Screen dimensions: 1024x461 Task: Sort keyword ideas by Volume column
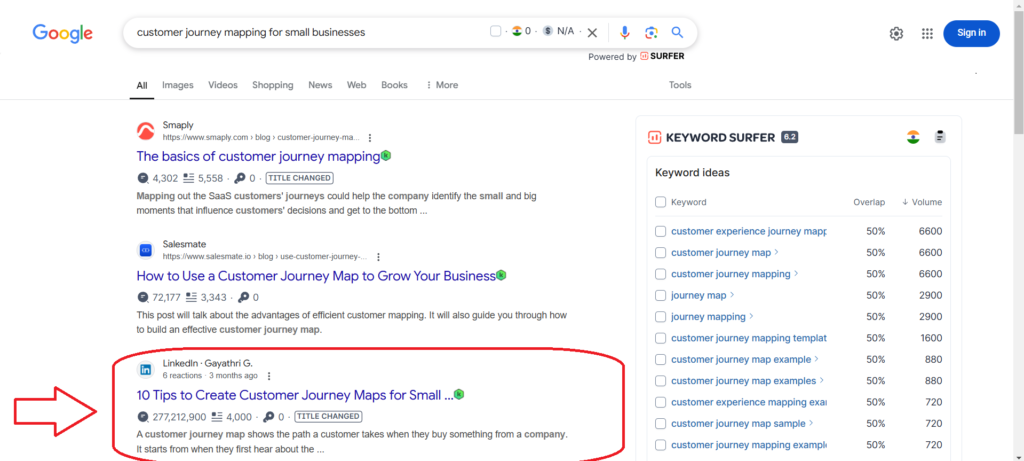pos(922,202)
